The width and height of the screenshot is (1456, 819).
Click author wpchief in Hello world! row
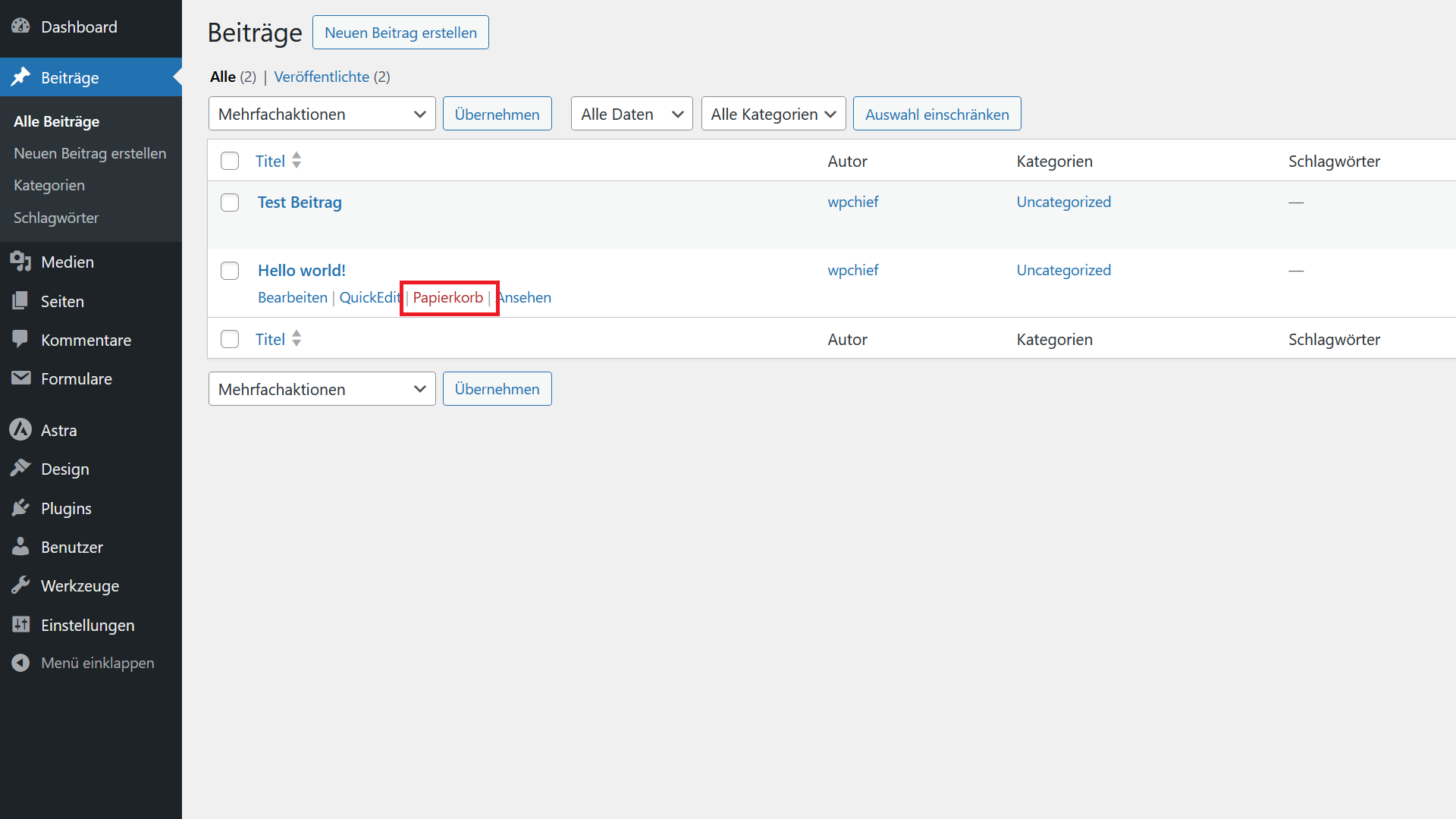point(853,270)
